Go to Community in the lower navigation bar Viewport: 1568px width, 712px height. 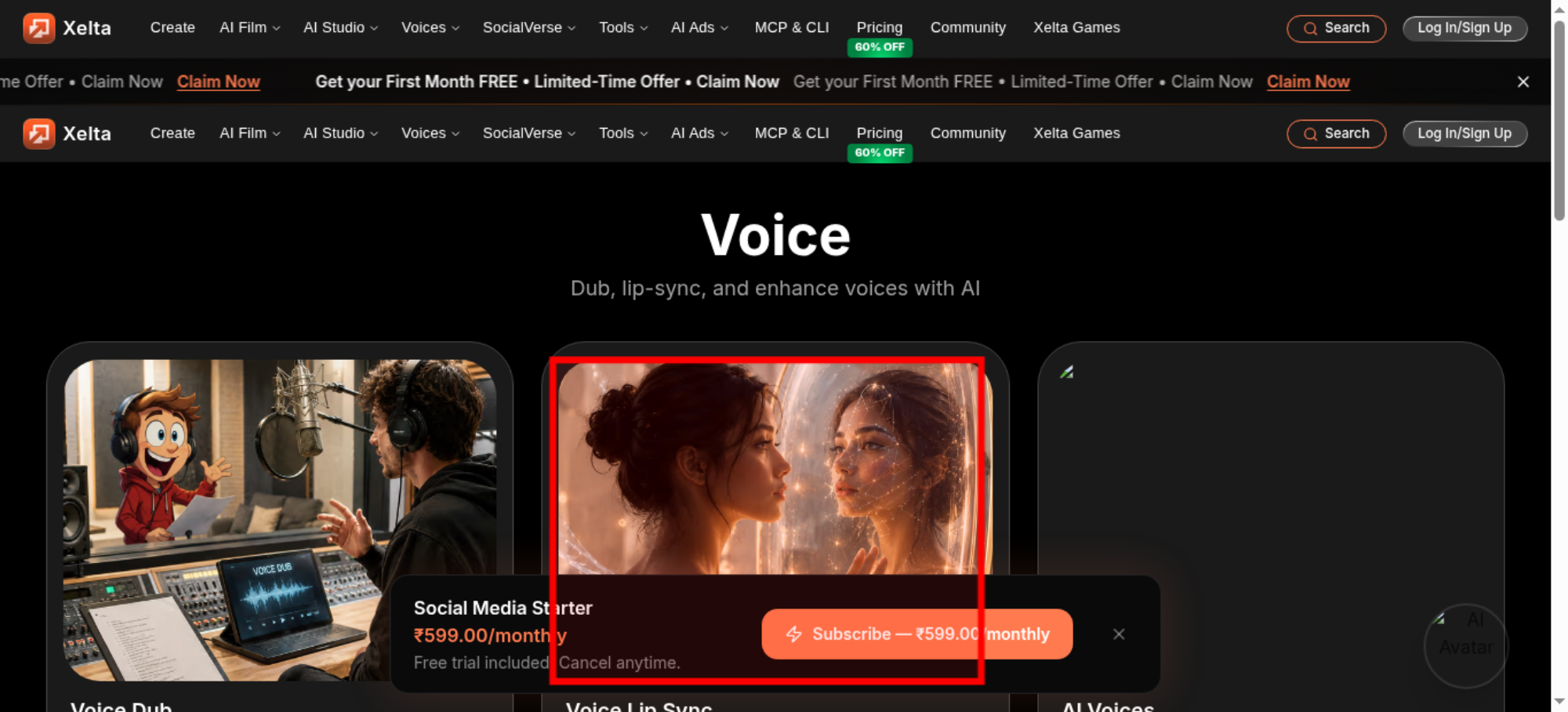click(968, 133)
